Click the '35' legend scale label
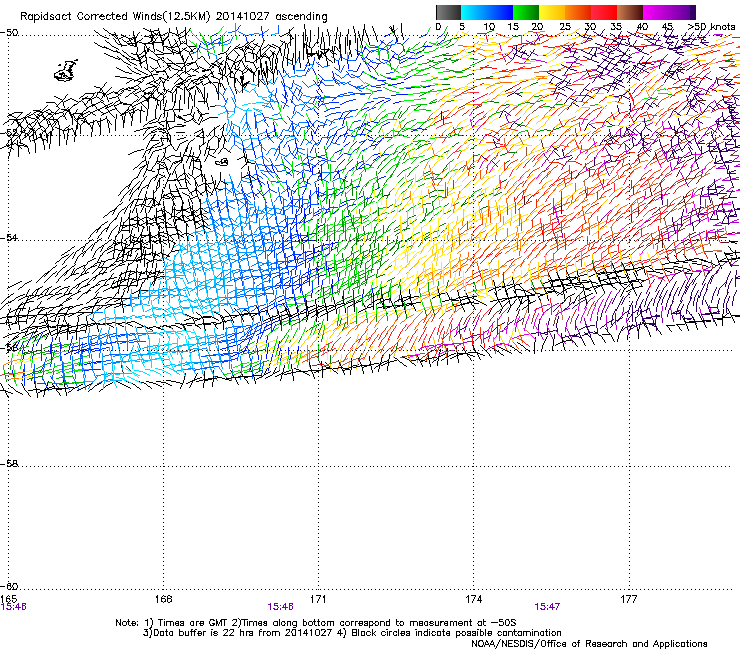This screenshot has height=650, width=740. (x=616, y=27)
